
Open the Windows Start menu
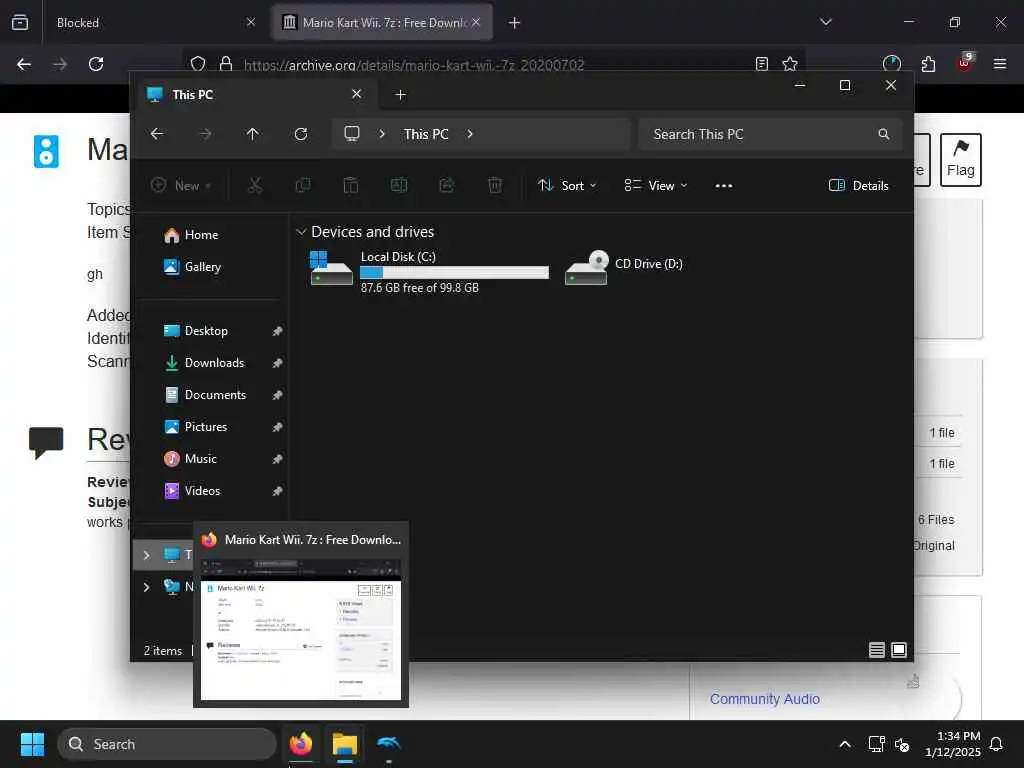(x=32, y=744)
